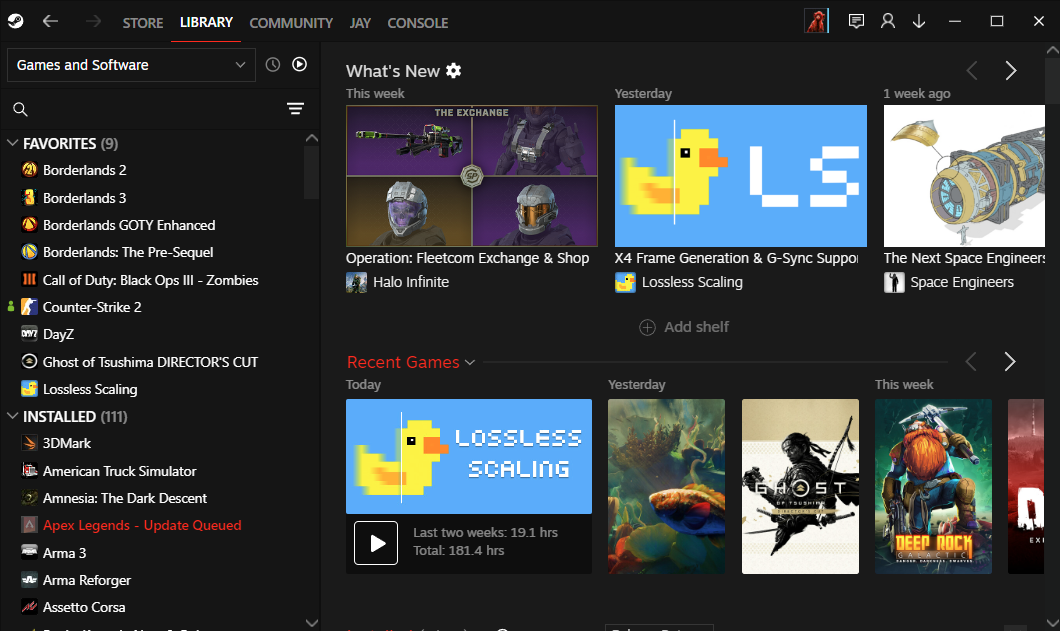Open the Ghost of Tsushima cover thumbnail
The image size is (1060, 631).
coord(800,486)
